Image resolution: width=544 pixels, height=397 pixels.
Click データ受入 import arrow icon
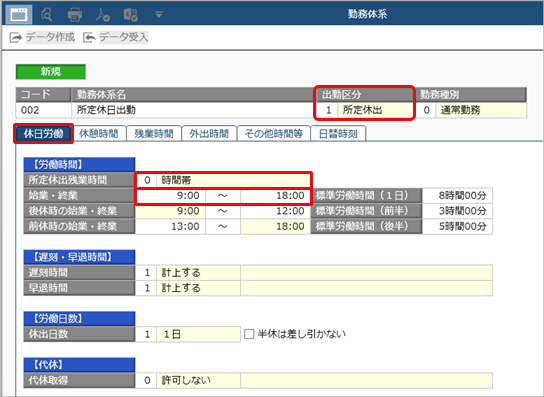point(89,37)
